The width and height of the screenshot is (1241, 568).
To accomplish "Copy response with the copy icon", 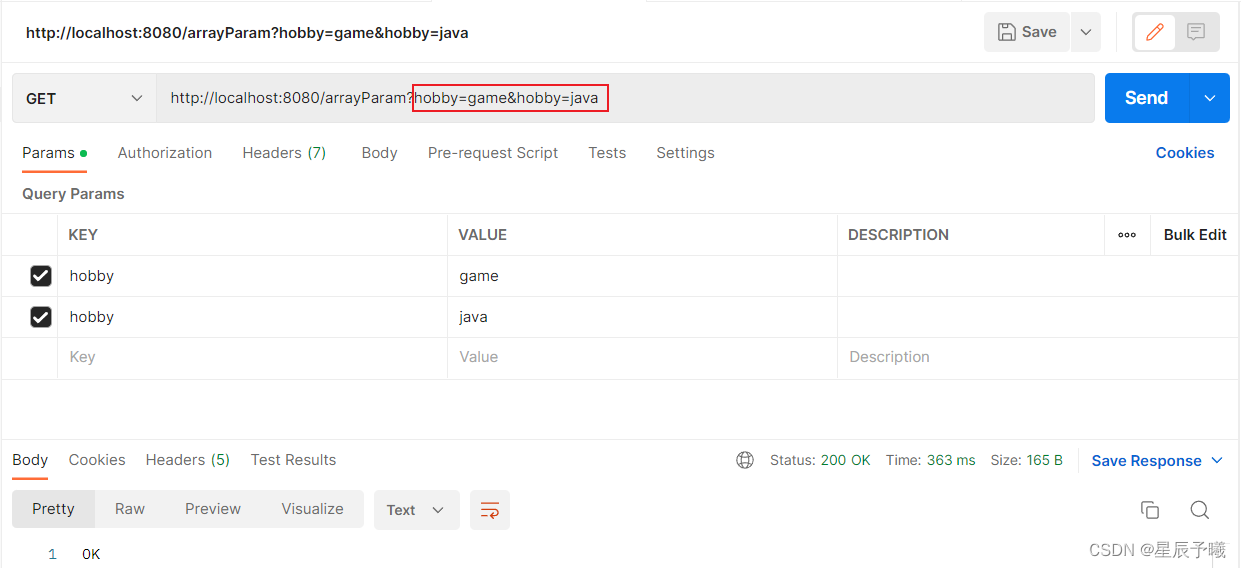I will pyautogui.click(x=1150, y=510).
